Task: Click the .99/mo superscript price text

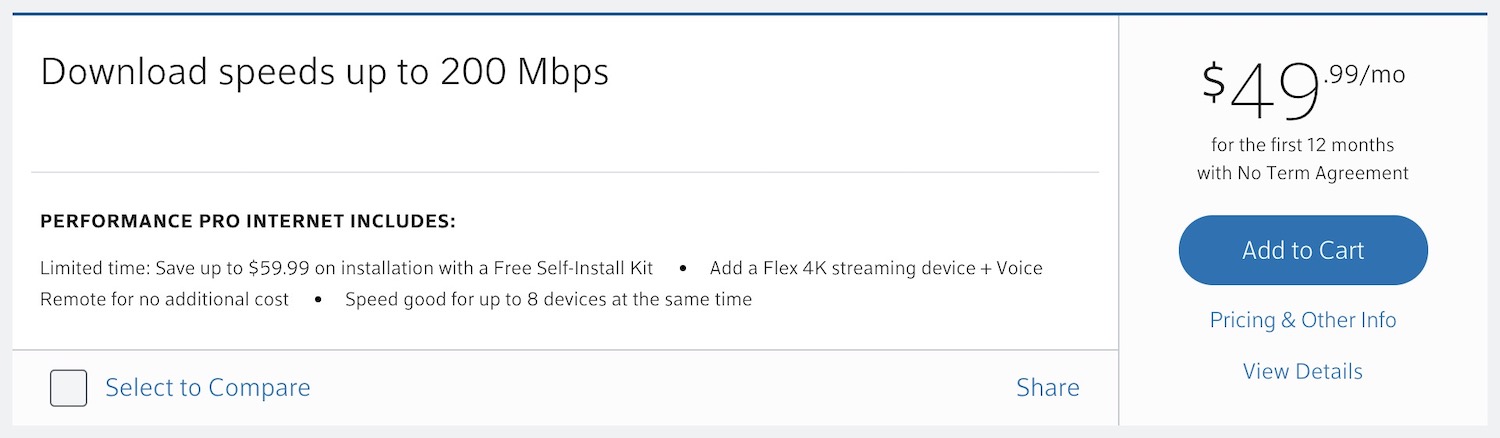Action: [x=1364, y=74]
